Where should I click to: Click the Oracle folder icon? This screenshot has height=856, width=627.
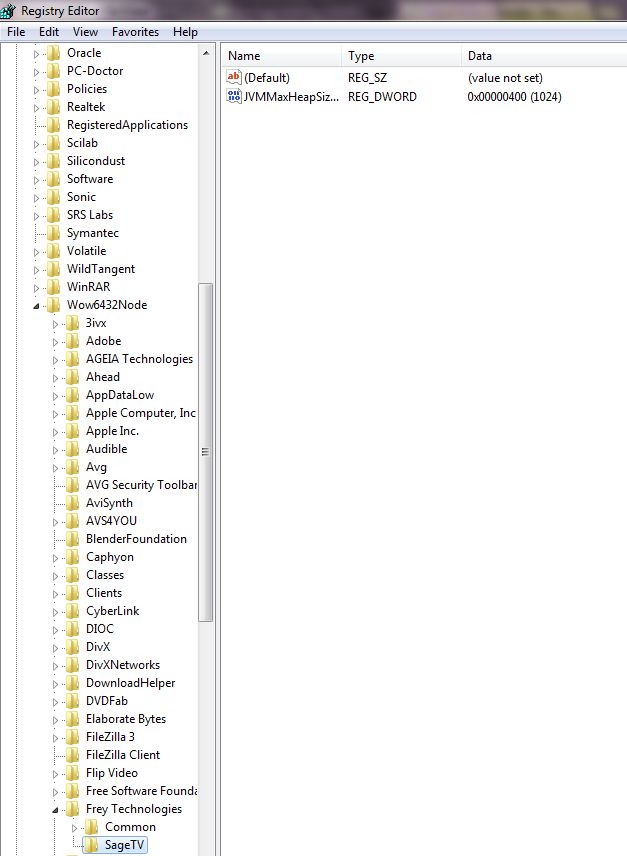(x=53, y=53)
